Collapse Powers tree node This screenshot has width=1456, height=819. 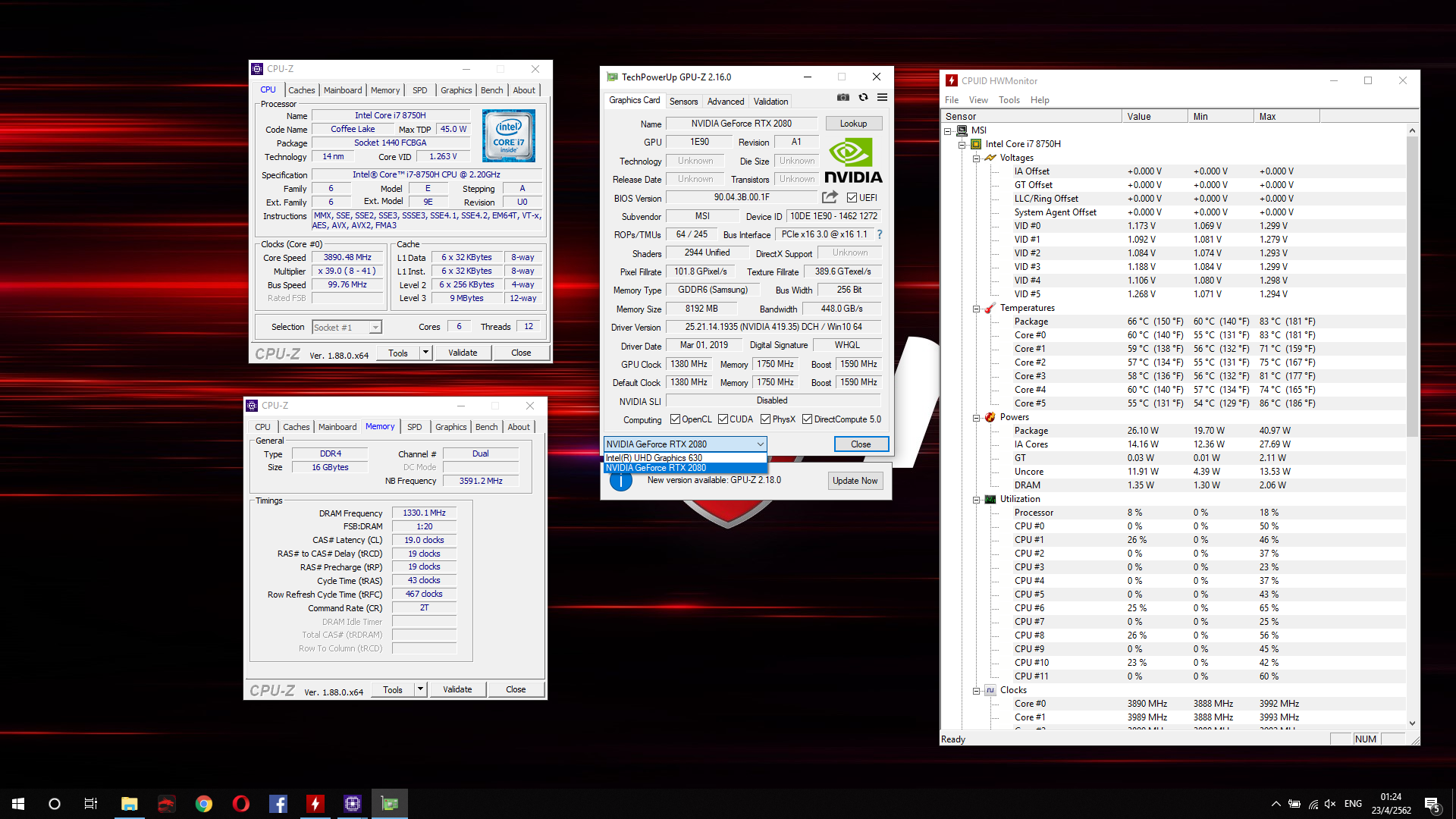976,417
